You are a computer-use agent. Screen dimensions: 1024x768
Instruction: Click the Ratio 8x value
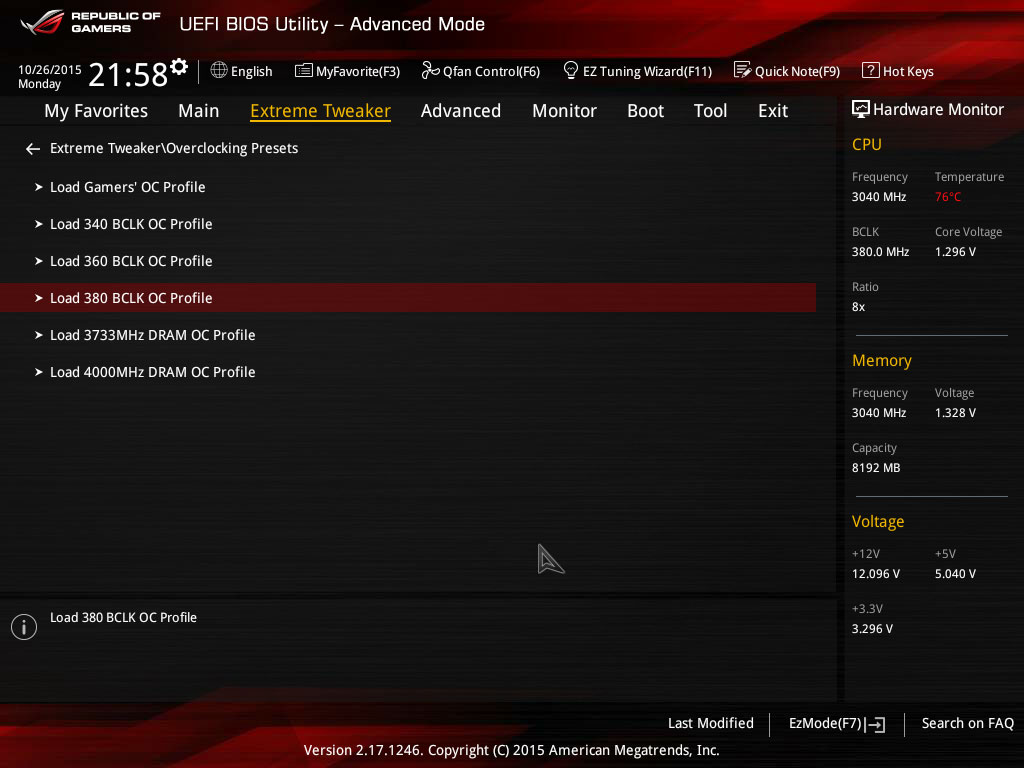(858, 307)
